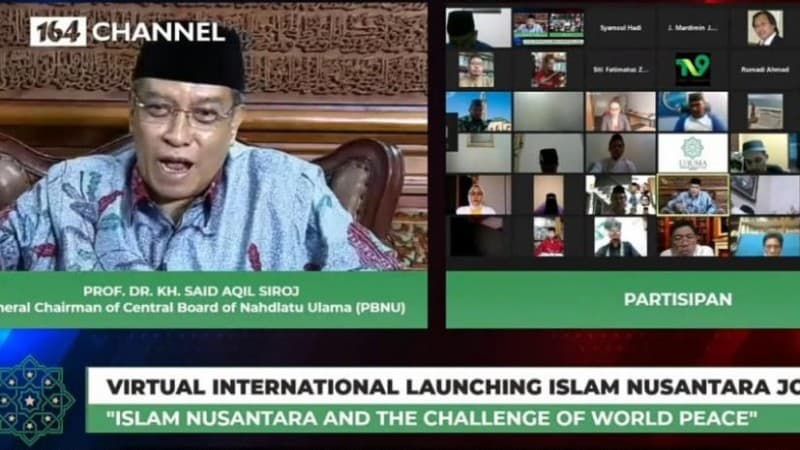Select the 'Syamsul Hadi' participant tile
The width and height of the screenshot is (800, 450).
pos(620,28)
